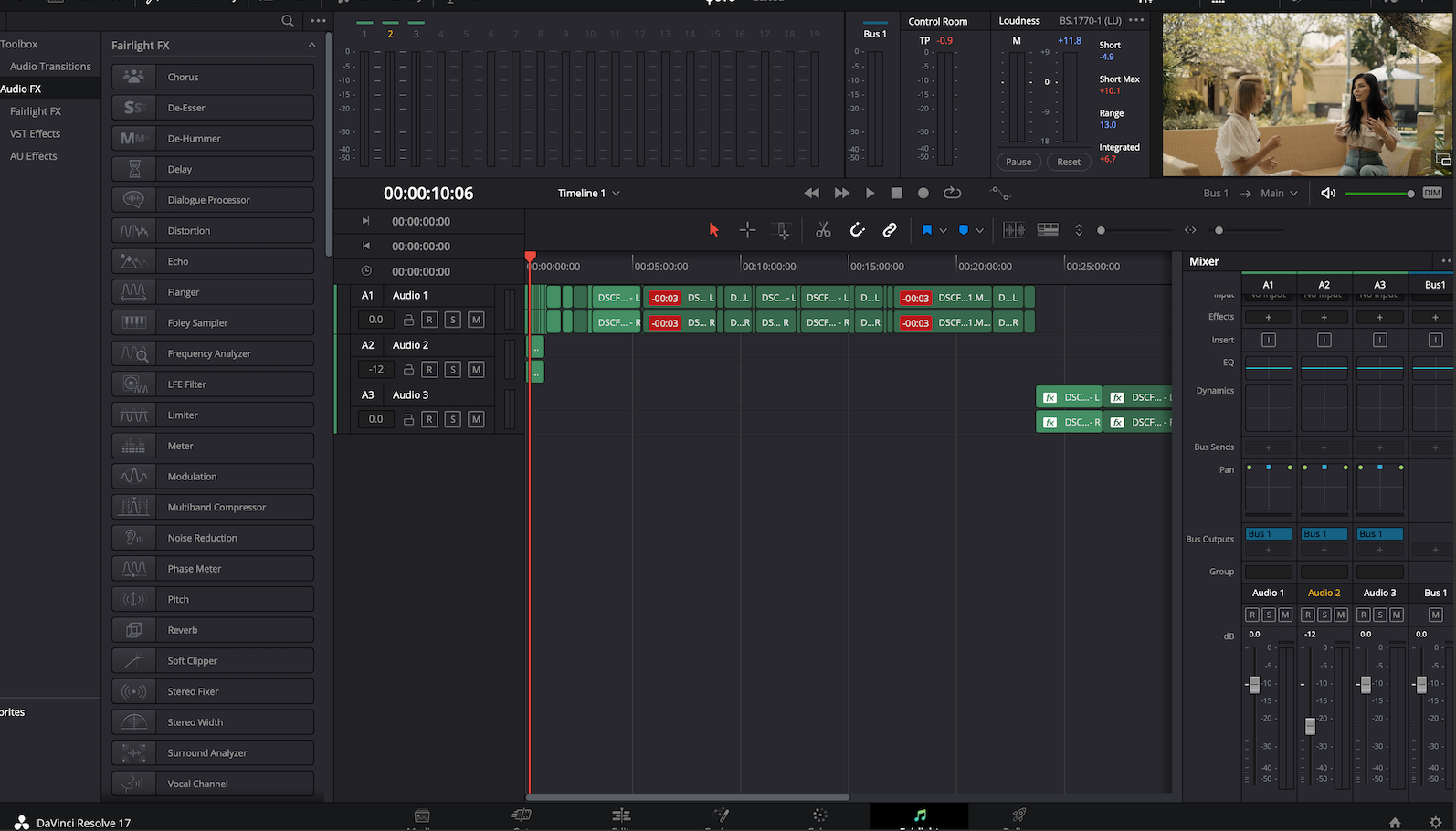
Task: Click the razor scissors tool
Action: (x=823, y=230)
